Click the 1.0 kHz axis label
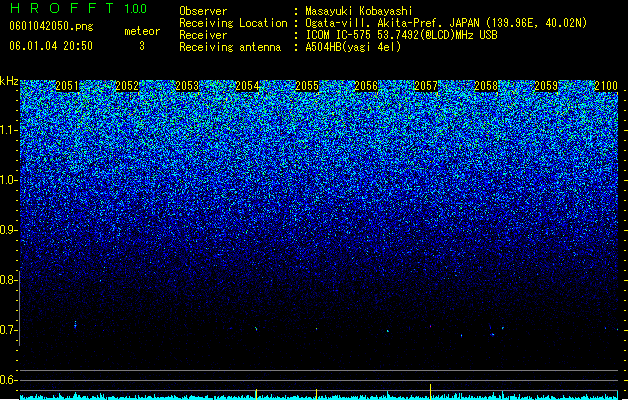Viewport: 629px width, 400px height. tap(9, 180)
